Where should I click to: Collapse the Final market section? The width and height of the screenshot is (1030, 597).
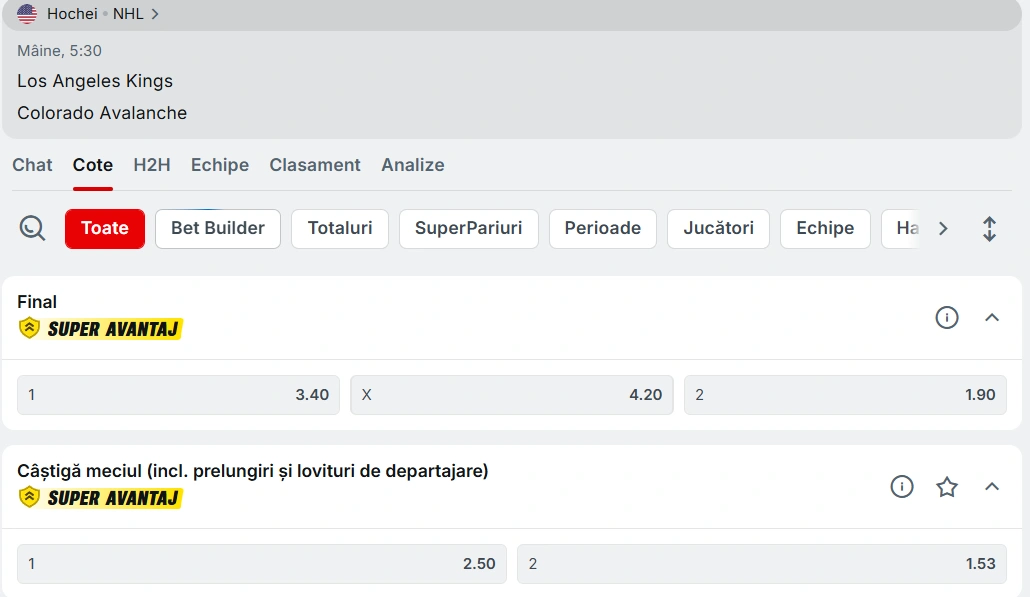[x=991, y=318]
